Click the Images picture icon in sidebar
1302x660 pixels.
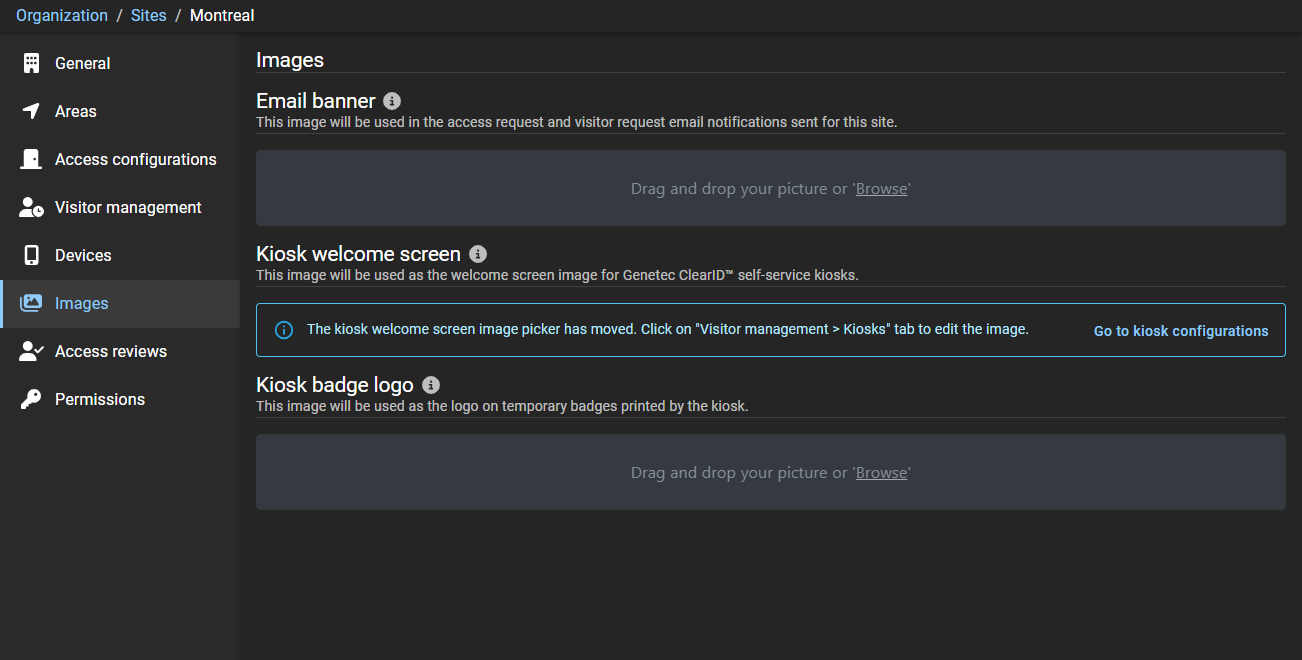coord(31,303)
